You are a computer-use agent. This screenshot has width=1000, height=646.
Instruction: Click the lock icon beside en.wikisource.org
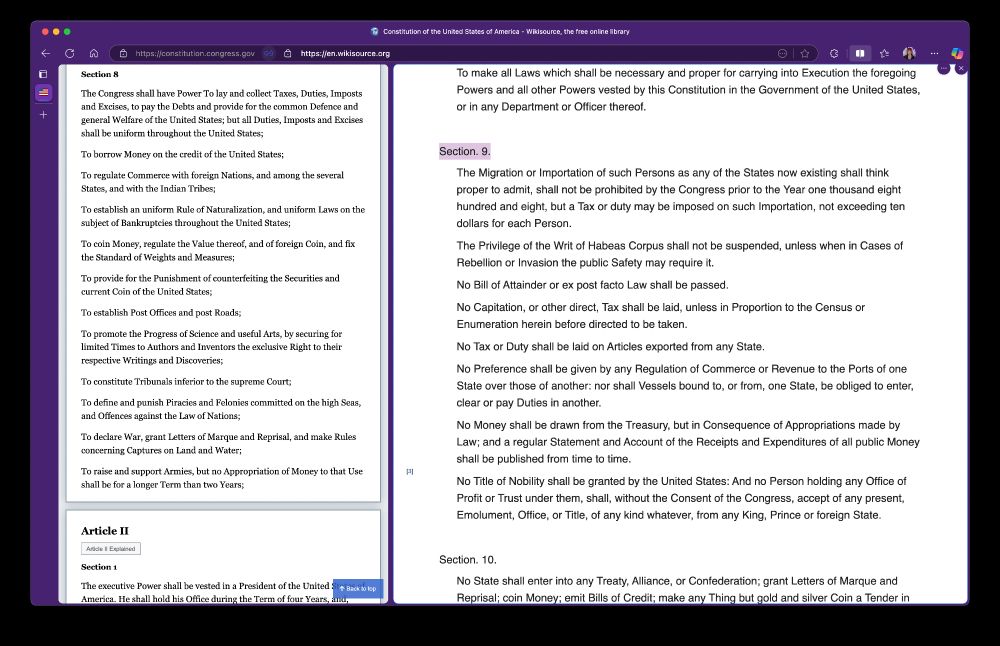tap(288, 54)
